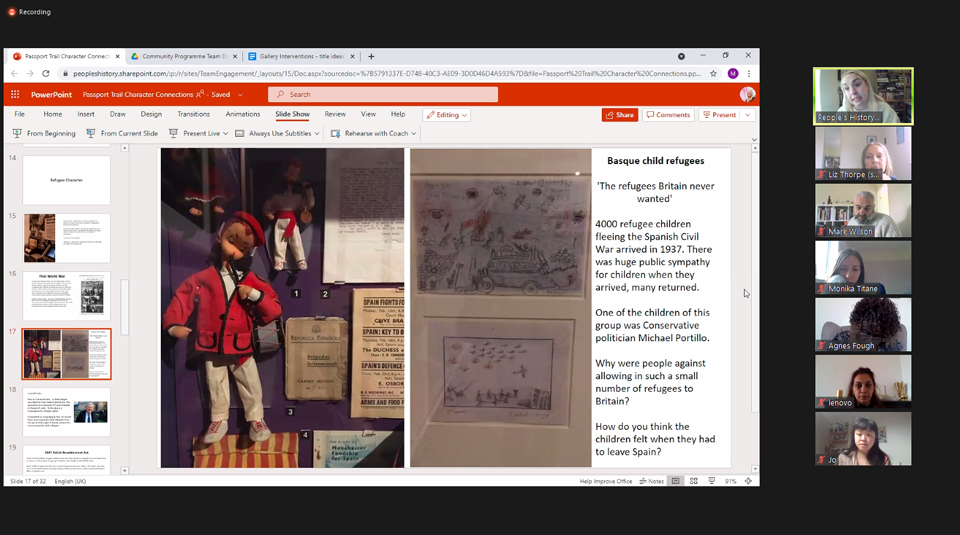Expand the Rehearse with Coach dropdown arrow
The width and height of the screenshot is (960, 535).
(x=414, y=133)
